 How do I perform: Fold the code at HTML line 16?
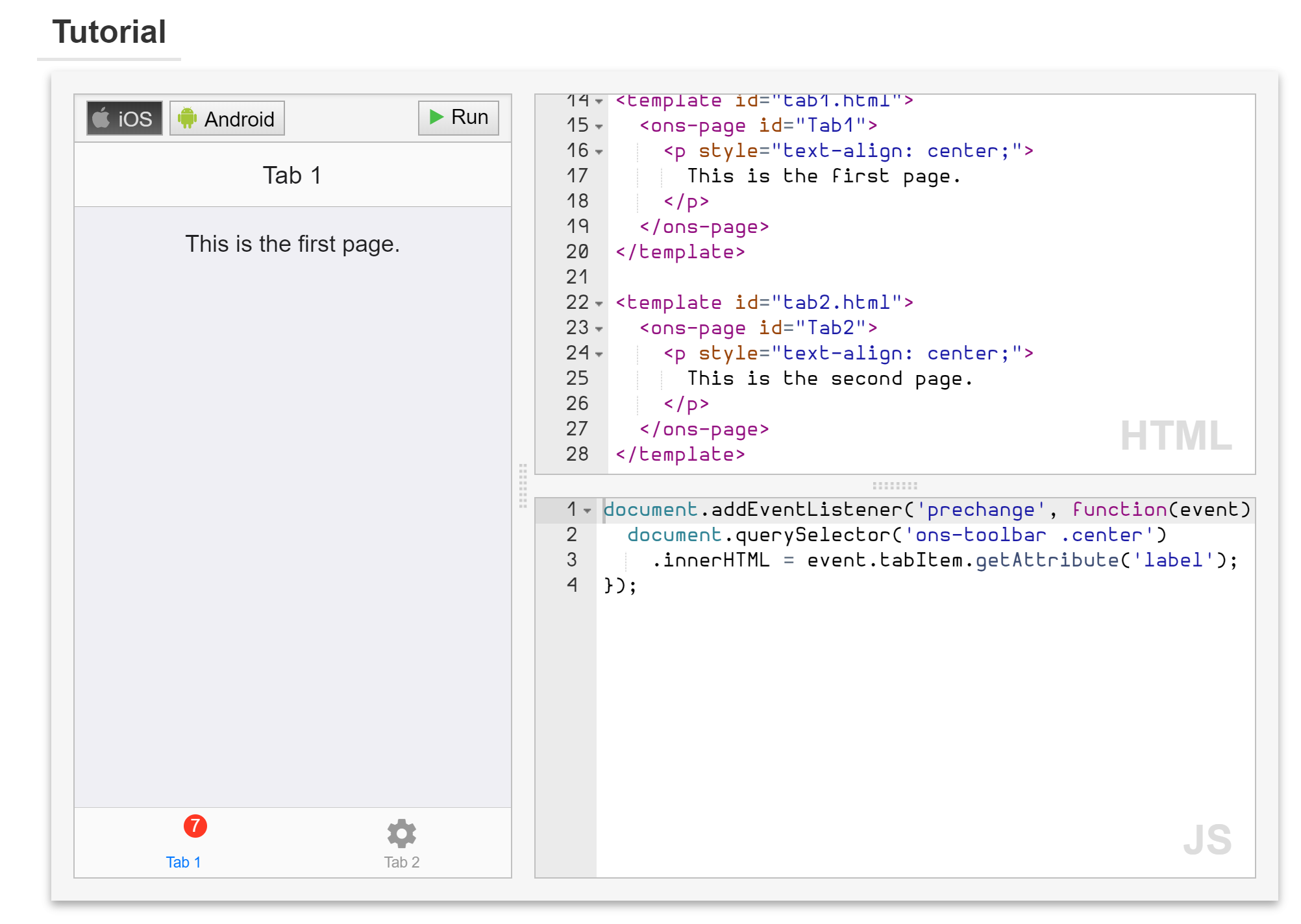pos(599,151)
